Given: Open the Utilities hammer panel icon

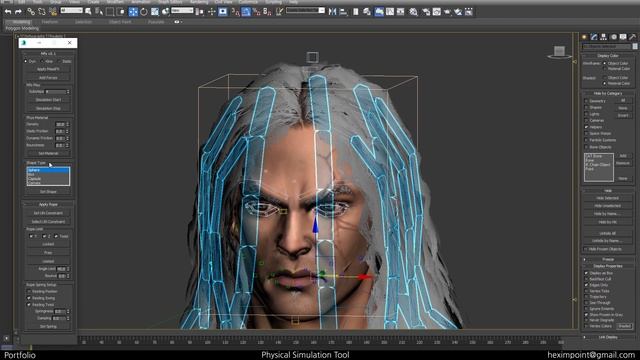Looking at the screenshot, I should click(x=632, y=37).
